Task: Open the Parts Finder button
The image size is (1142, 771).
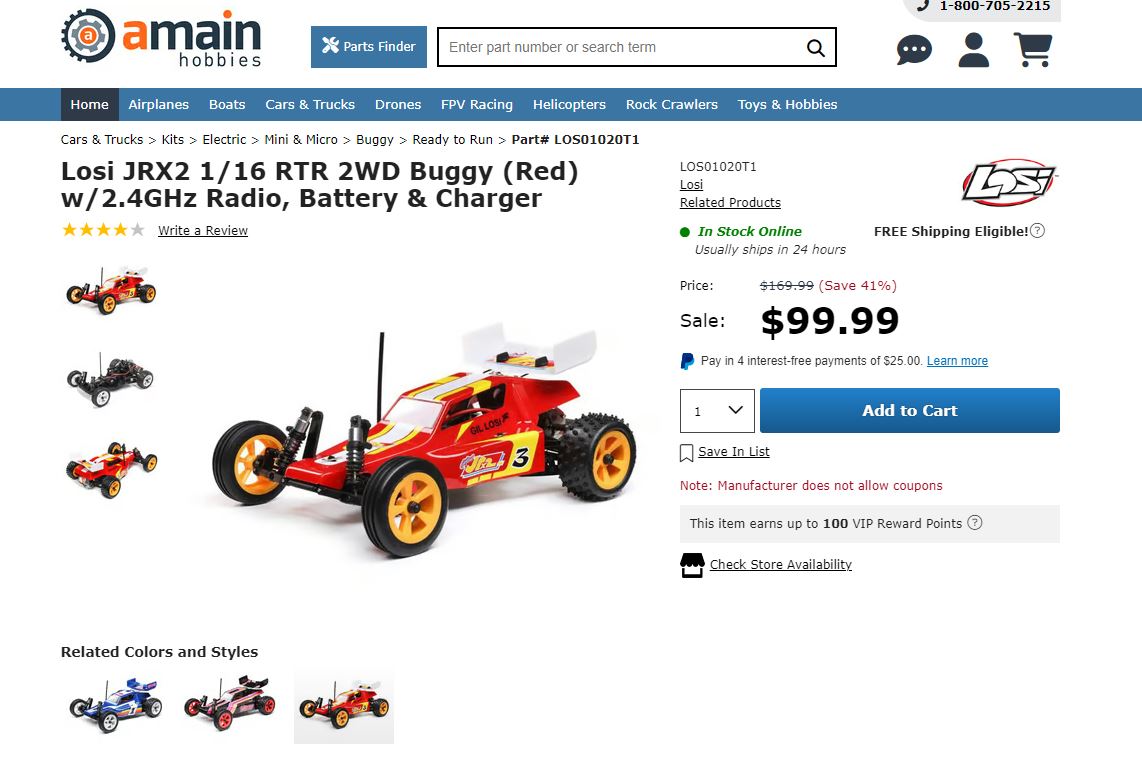Action: coord(369,47)
